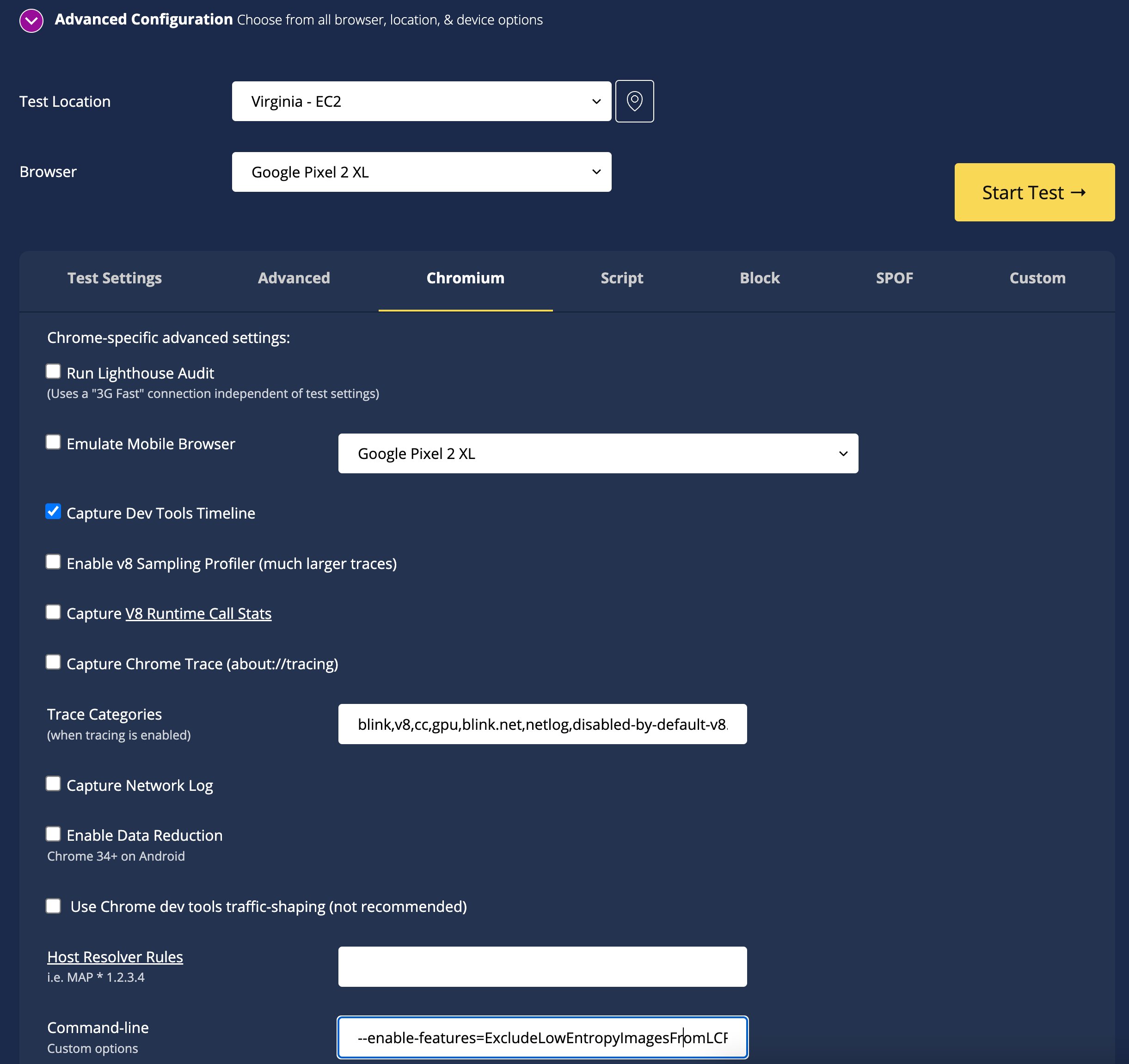Expand the emulated mobile device dropdown
Image resolution: width=1129 pixels, height=1064 pixels.
coord(597,453)
